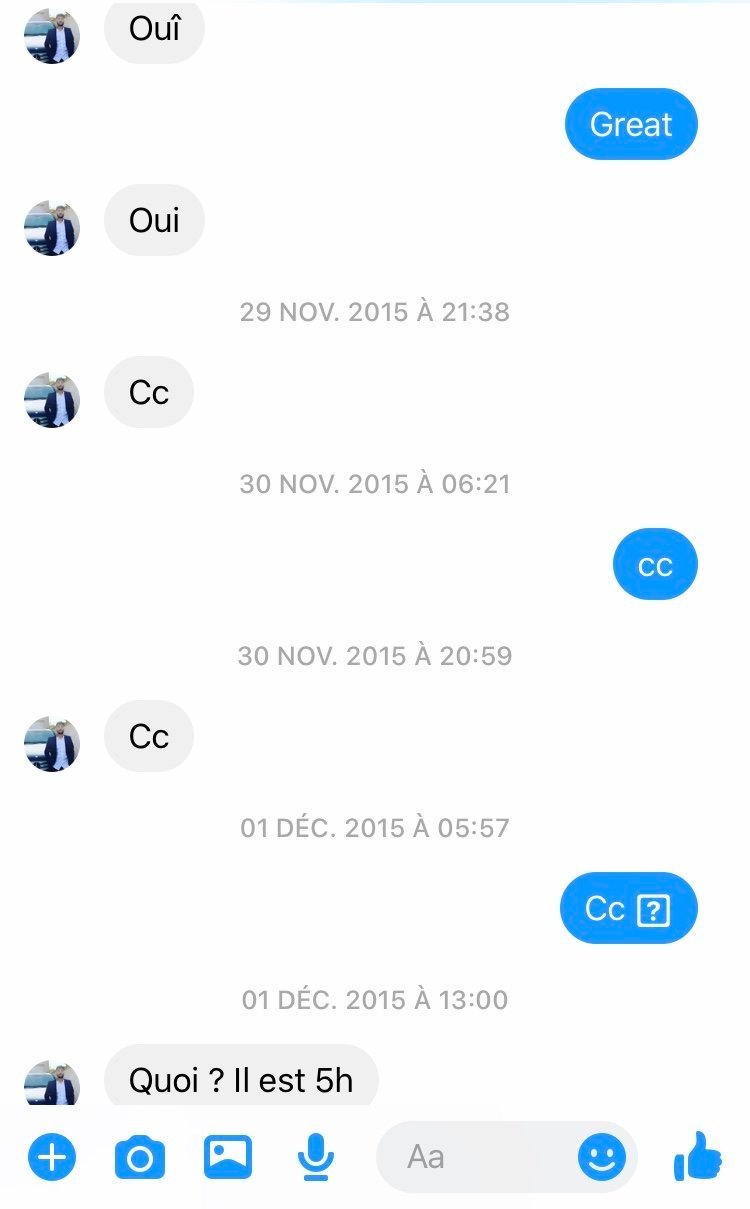
Task: Tap the gray "Oui" message bubble
Action: tap(154, 220)
